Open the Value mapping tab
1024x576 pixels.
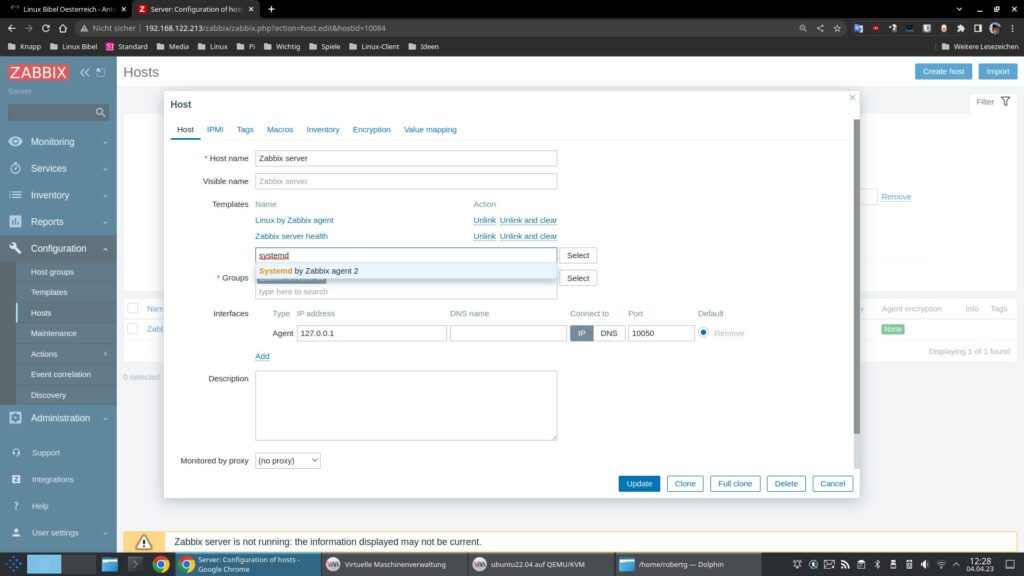pyautogui.click(x=430, y=129)
